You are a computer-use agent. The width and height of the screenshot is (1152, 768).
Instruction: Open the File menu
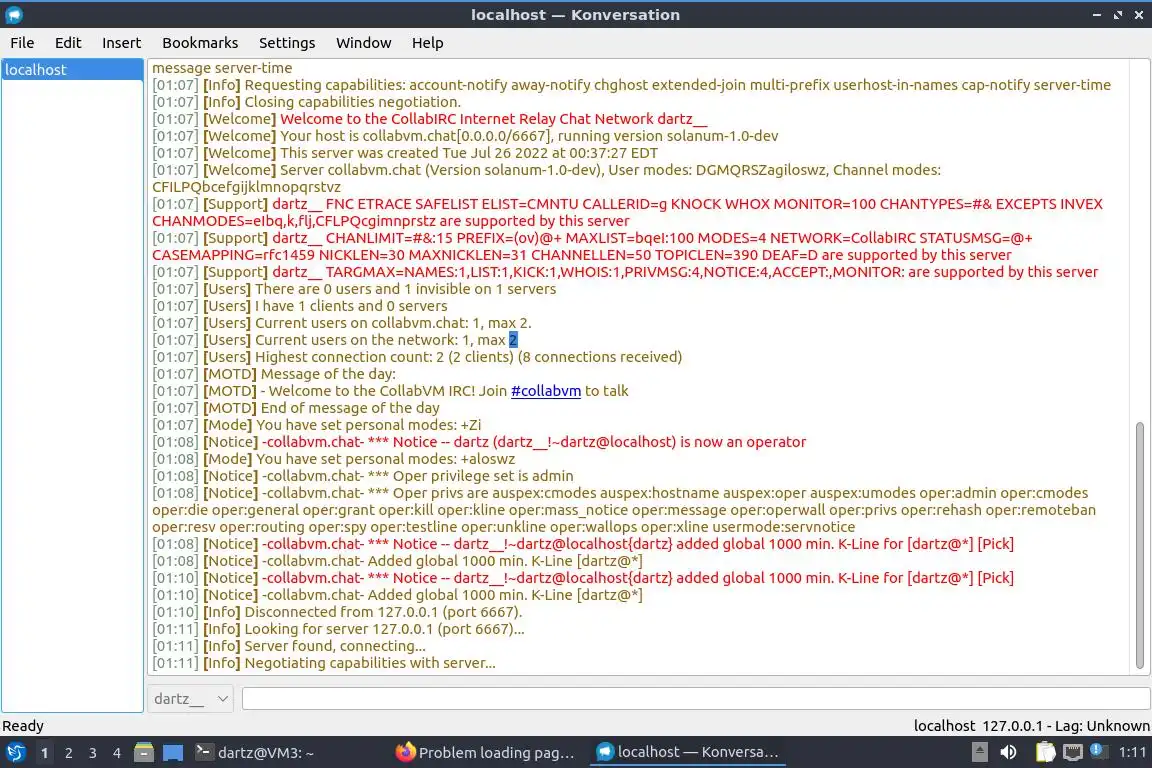22,43
